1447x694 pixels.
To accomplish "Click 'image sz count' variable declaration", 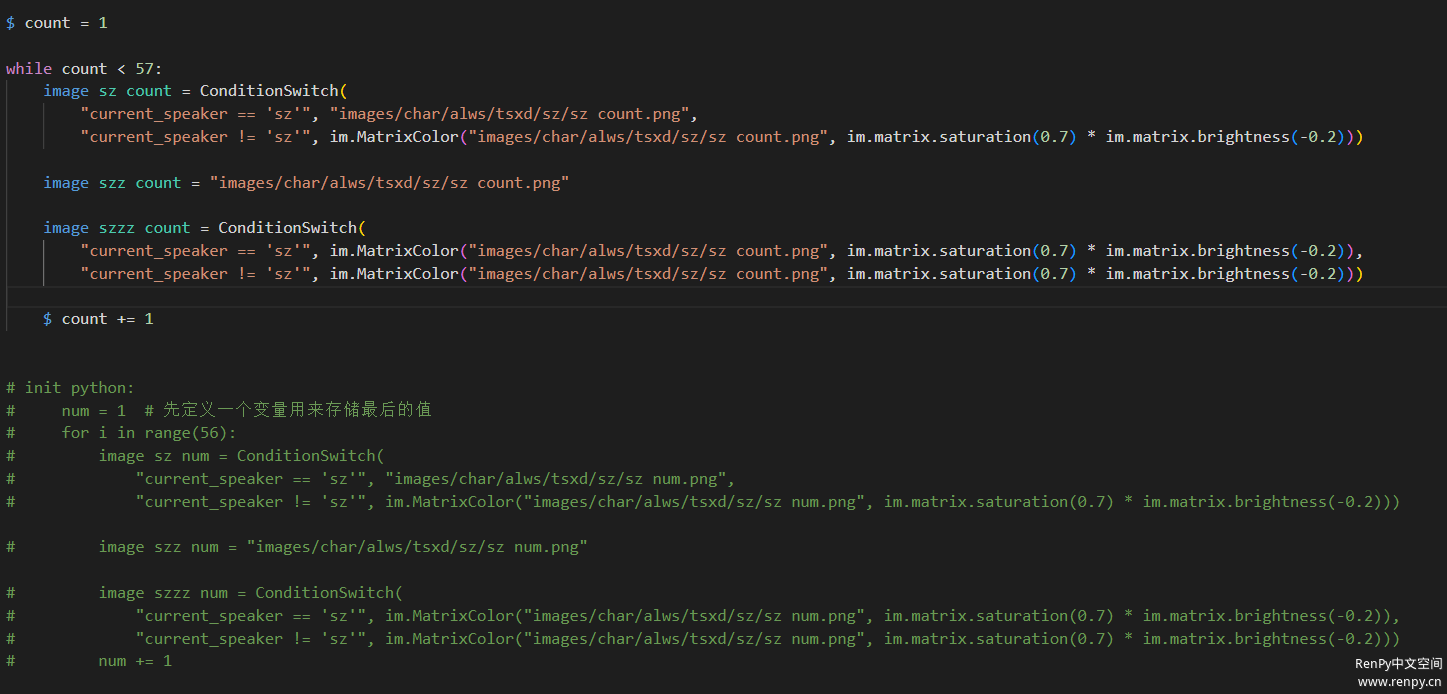I will [107, 91].
